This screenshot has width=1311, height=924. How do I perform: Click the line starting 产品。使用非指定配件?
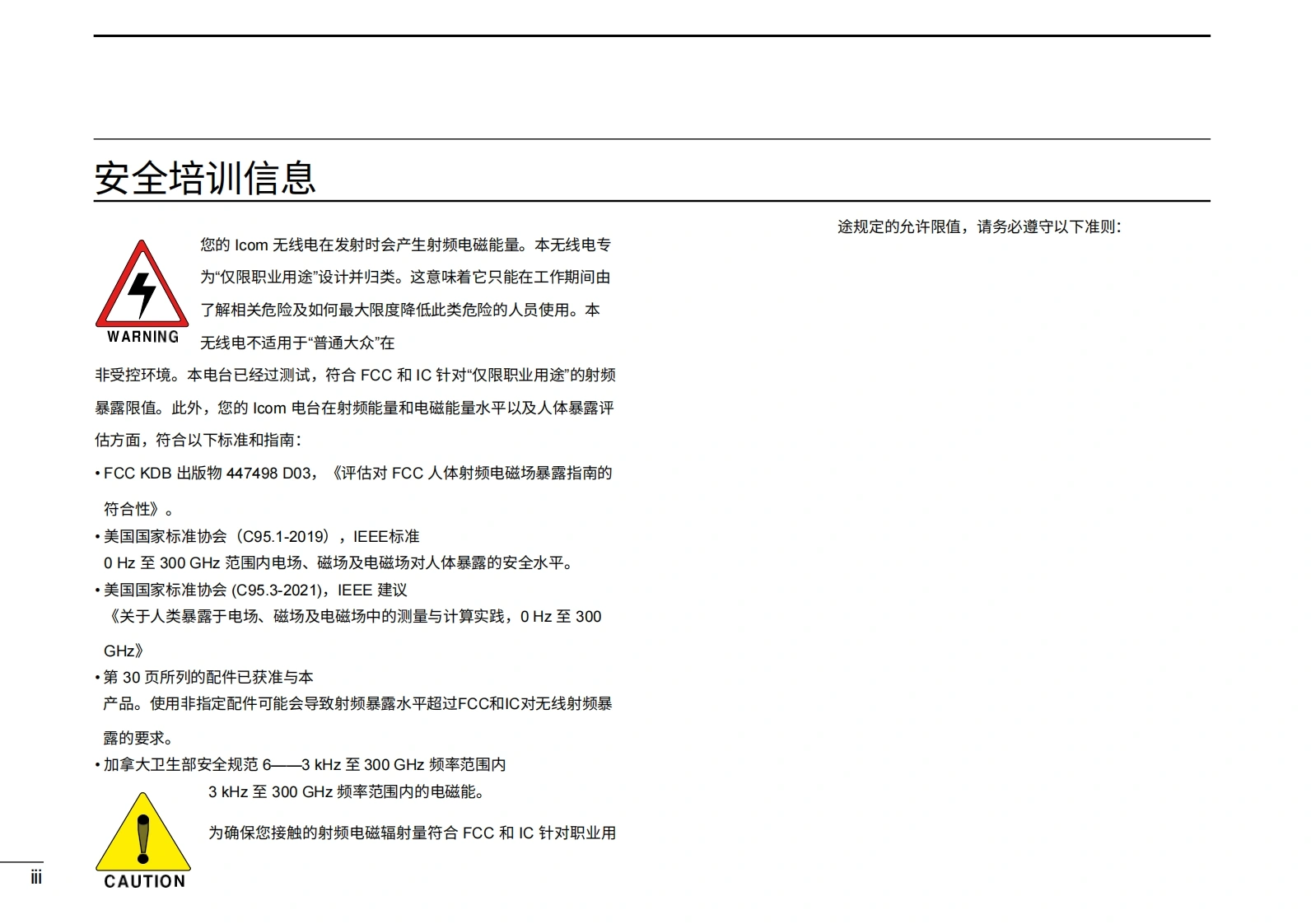point(357,704)
